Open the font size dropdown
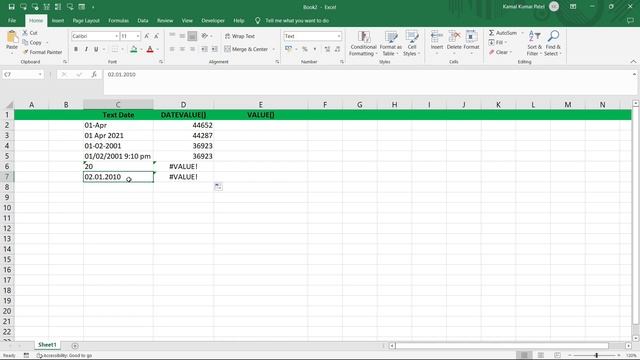The width and height of the screenshot is (640, 360). pos(138,36)
